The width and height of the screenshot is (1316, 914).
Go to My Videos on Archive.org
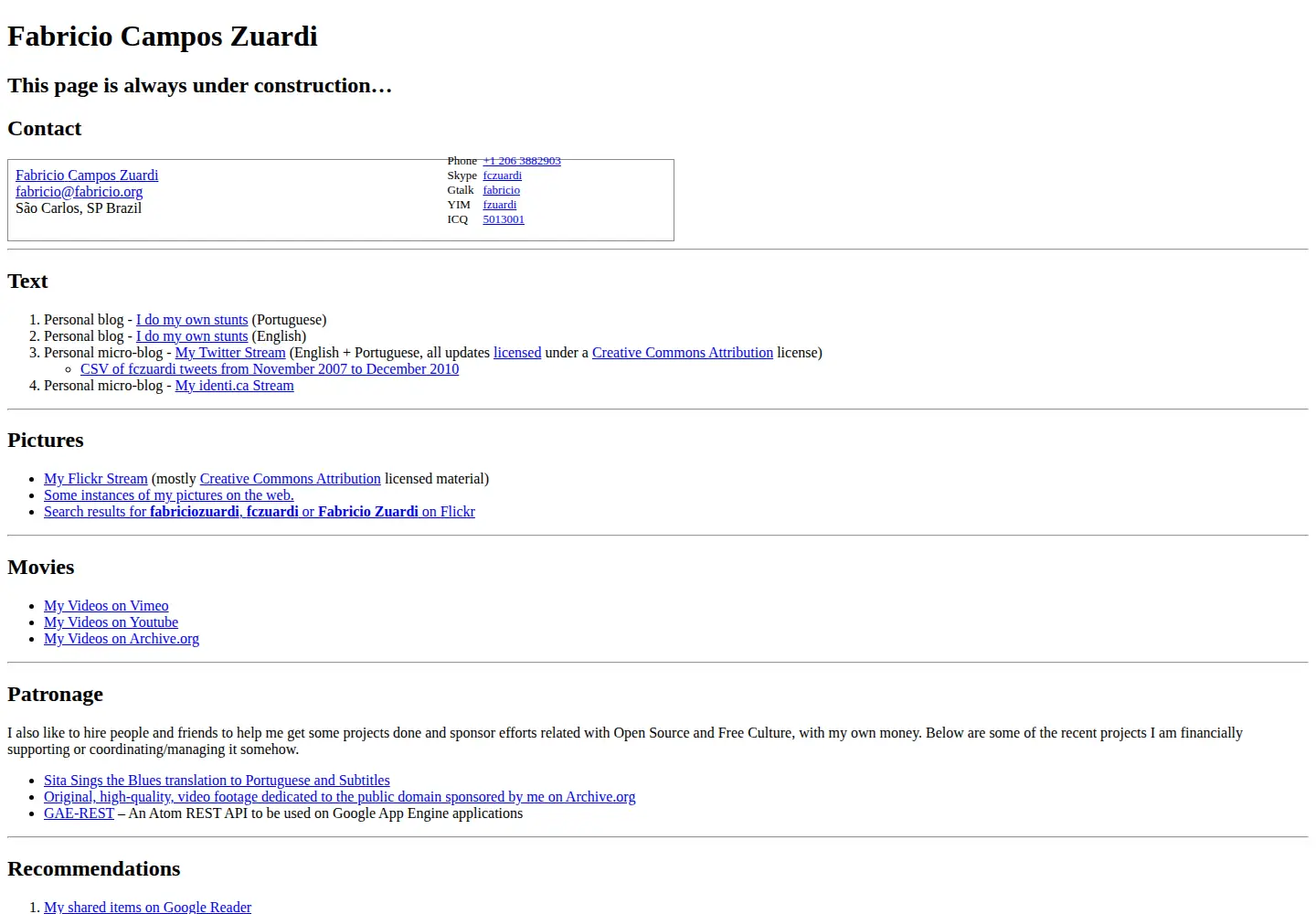click(122, 639)
